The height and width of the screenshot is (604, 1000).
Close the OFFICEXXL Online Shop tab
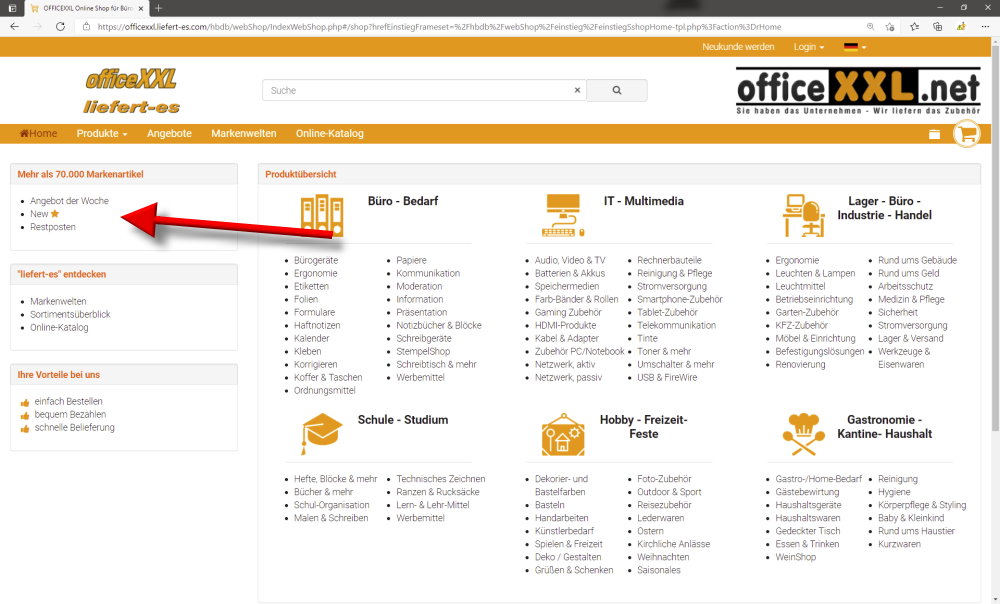[x=141, y=8]
